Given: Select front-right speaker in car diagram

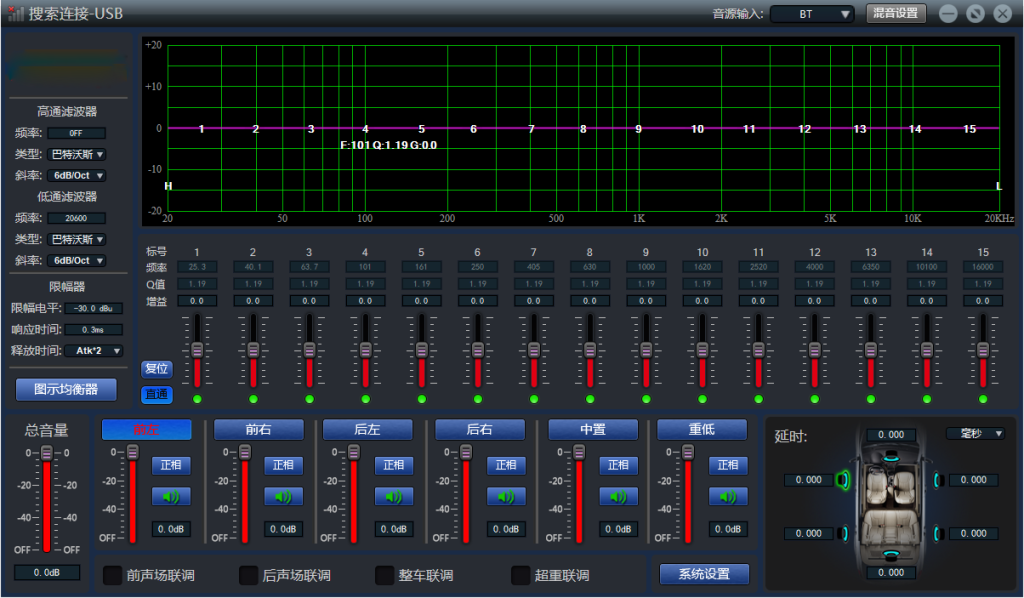Looking at the screenshot, I should click(x=937, y=480).
